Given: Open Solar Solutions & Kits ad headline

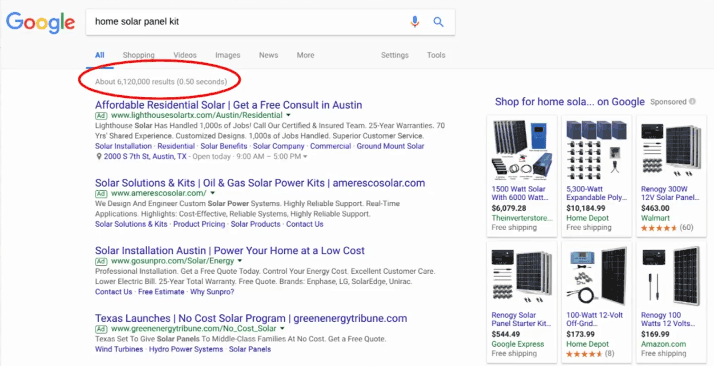Looking at the screenshot, I should (260, 183).
